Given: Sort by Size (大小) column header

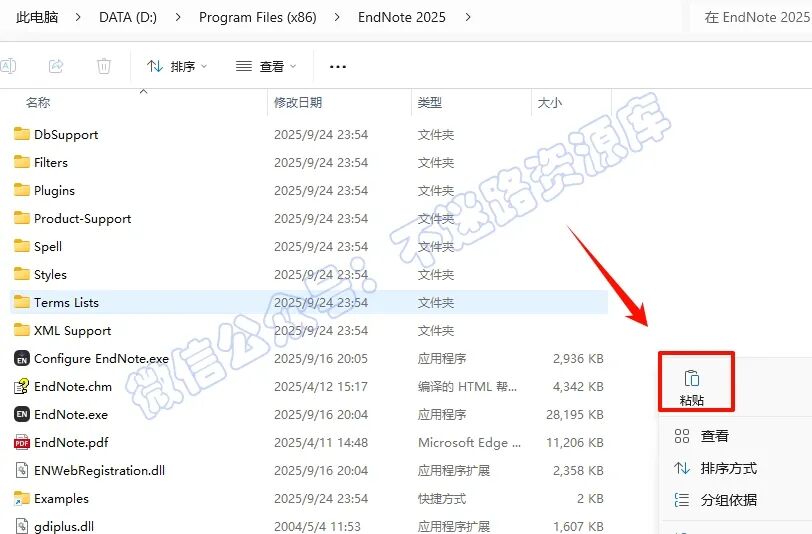Looking at the screenshot, I should point(549,103).
